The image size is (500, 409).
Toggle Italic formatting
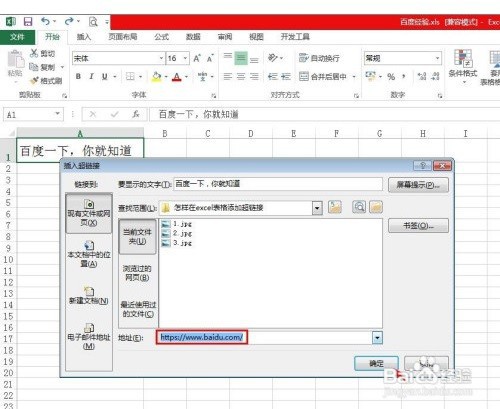91,77
